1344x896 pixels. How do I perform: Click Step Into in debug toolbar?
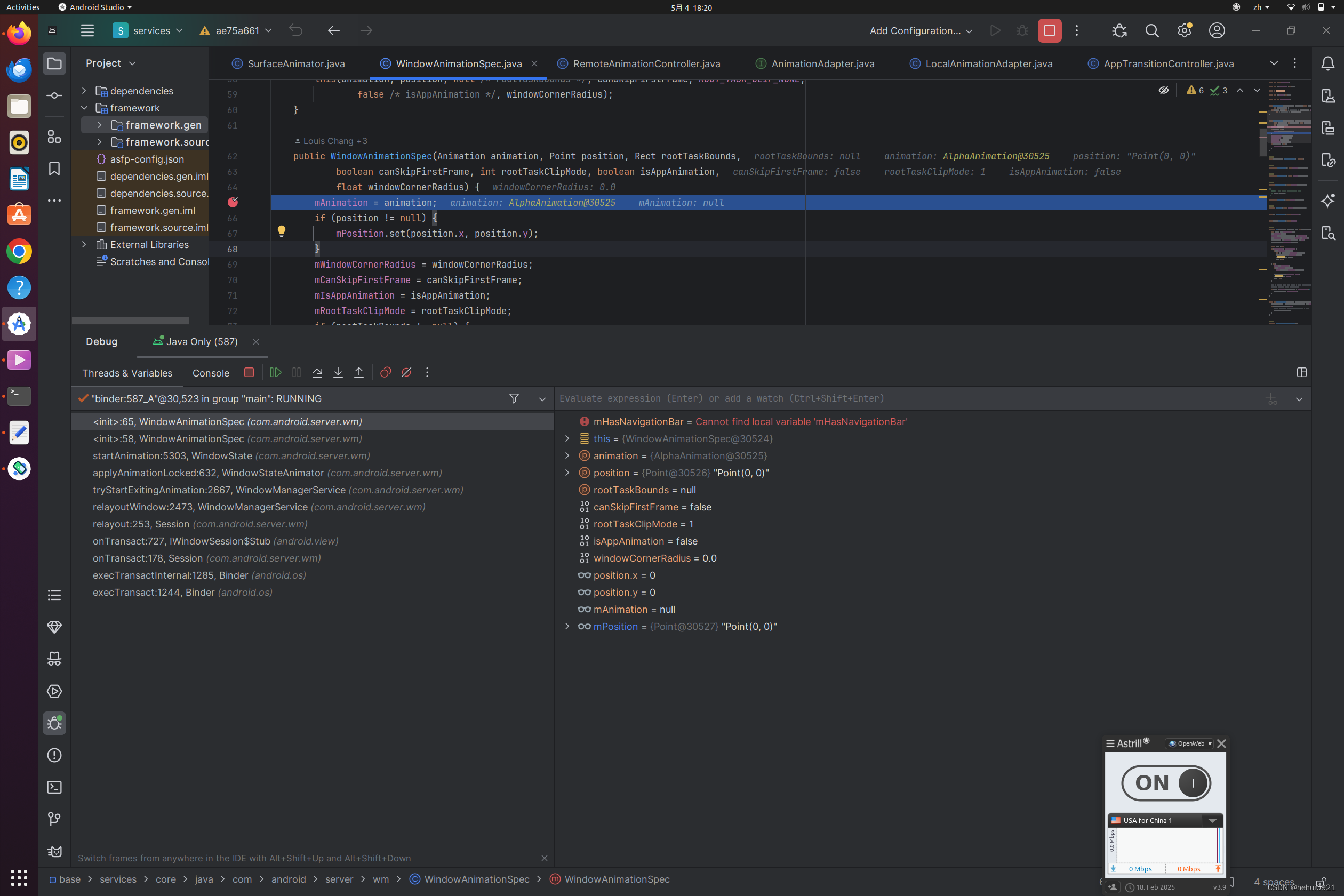[338, 373]
